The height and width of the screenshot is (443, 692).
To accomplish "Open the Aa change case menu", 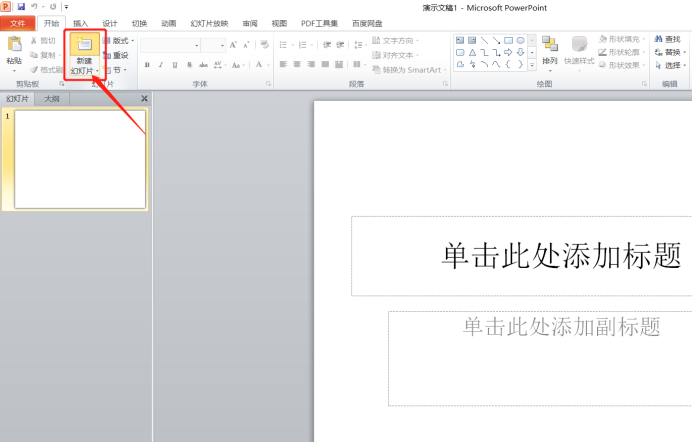I will pyautogui.click(x=237, y=65).
